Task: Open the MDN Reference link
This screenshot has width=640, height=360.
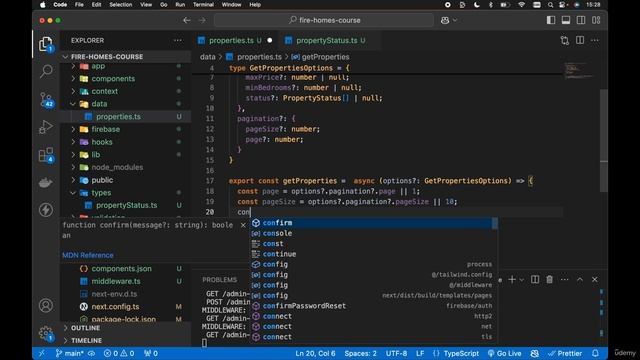Action: (x=88, y=255)
